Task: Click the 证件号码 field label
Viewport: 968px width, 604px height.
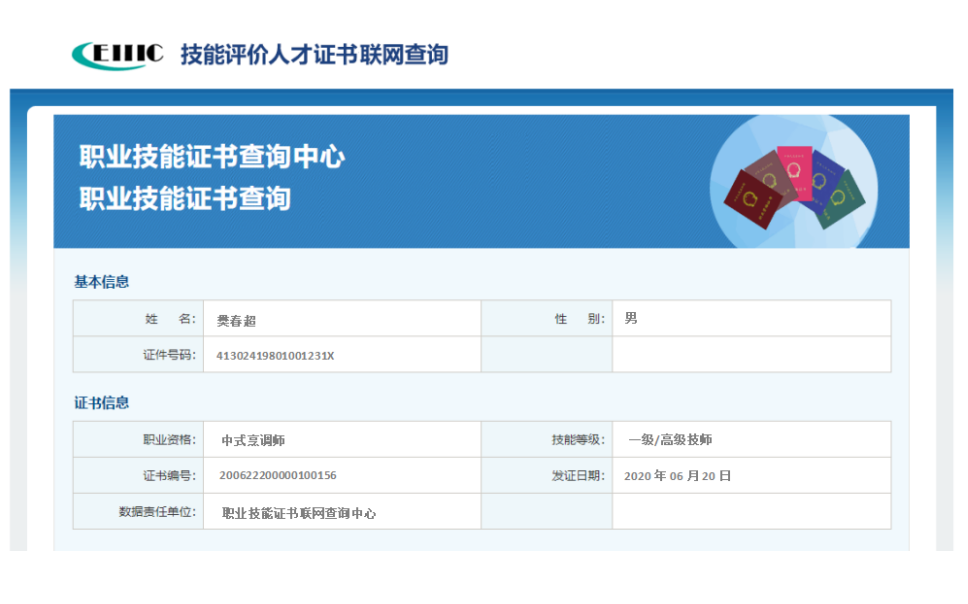Action: click(x=168, y=355)
